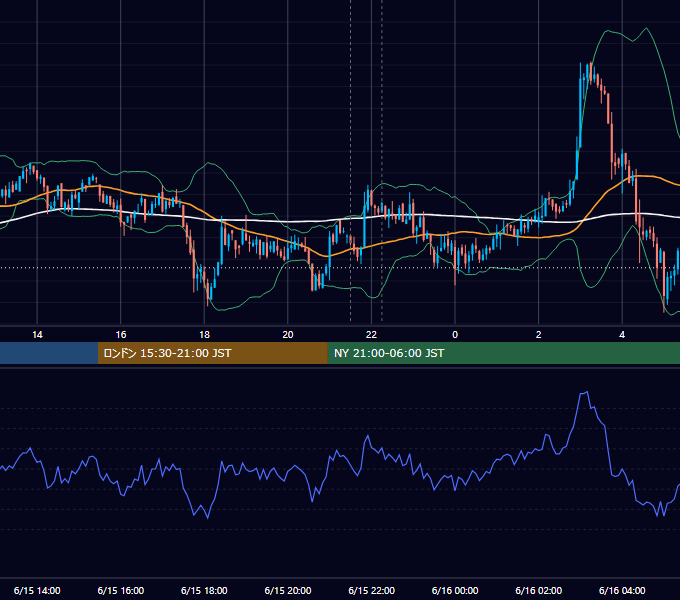The image size is (680, 600).
Task: Click the upper chart time label 20
Action: (288, 335)
